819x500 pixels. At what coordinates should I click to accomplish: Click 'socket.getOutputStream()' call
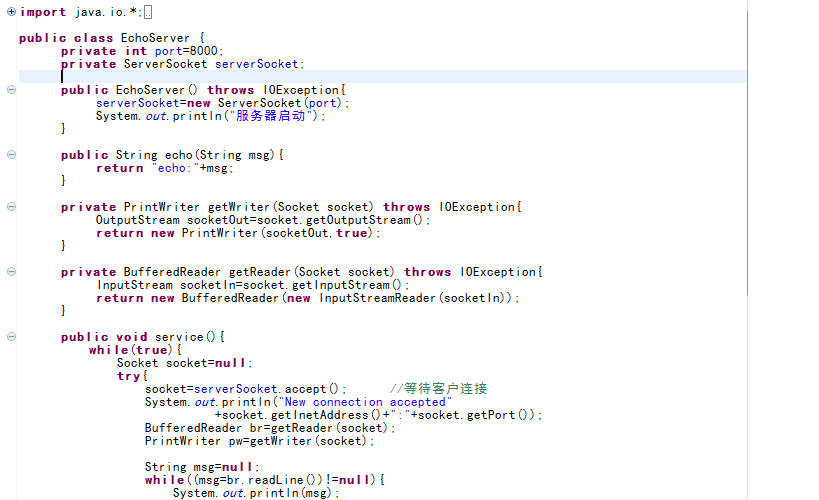tap(340, 220)
